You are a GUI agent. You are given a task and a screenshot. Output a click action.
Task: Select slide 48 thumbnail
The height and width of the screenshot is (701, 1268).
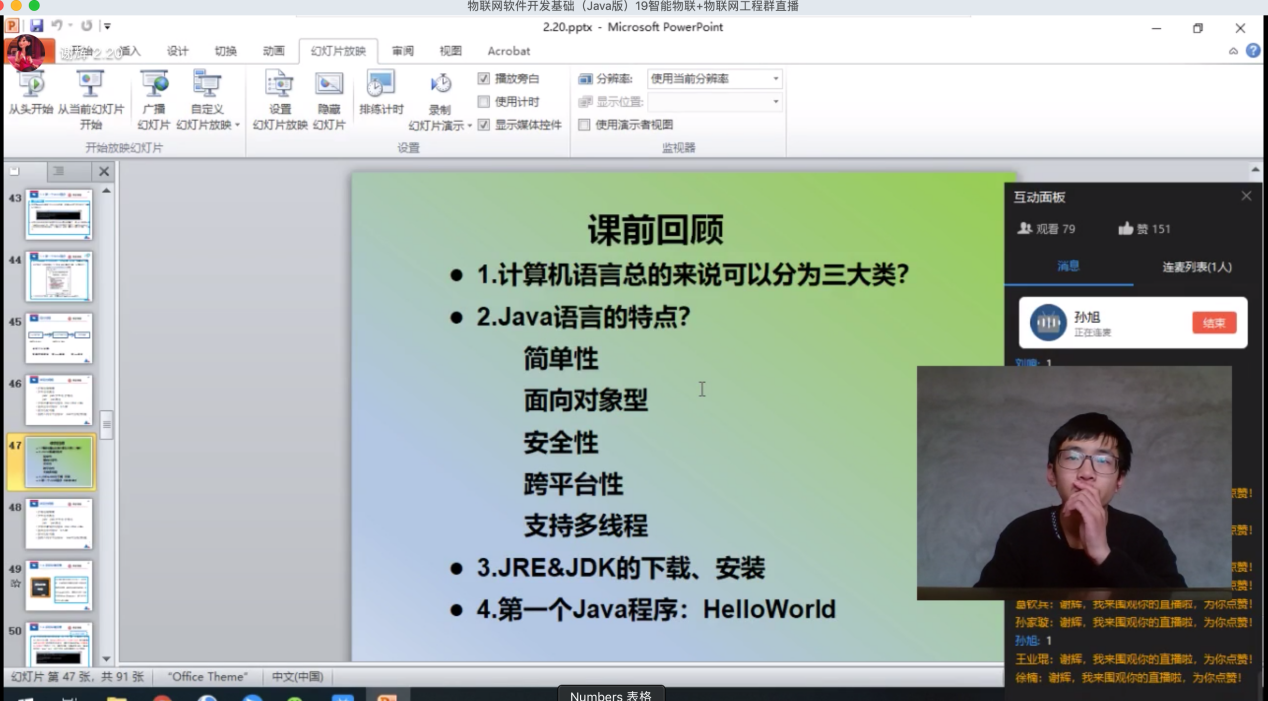(59, 523)
